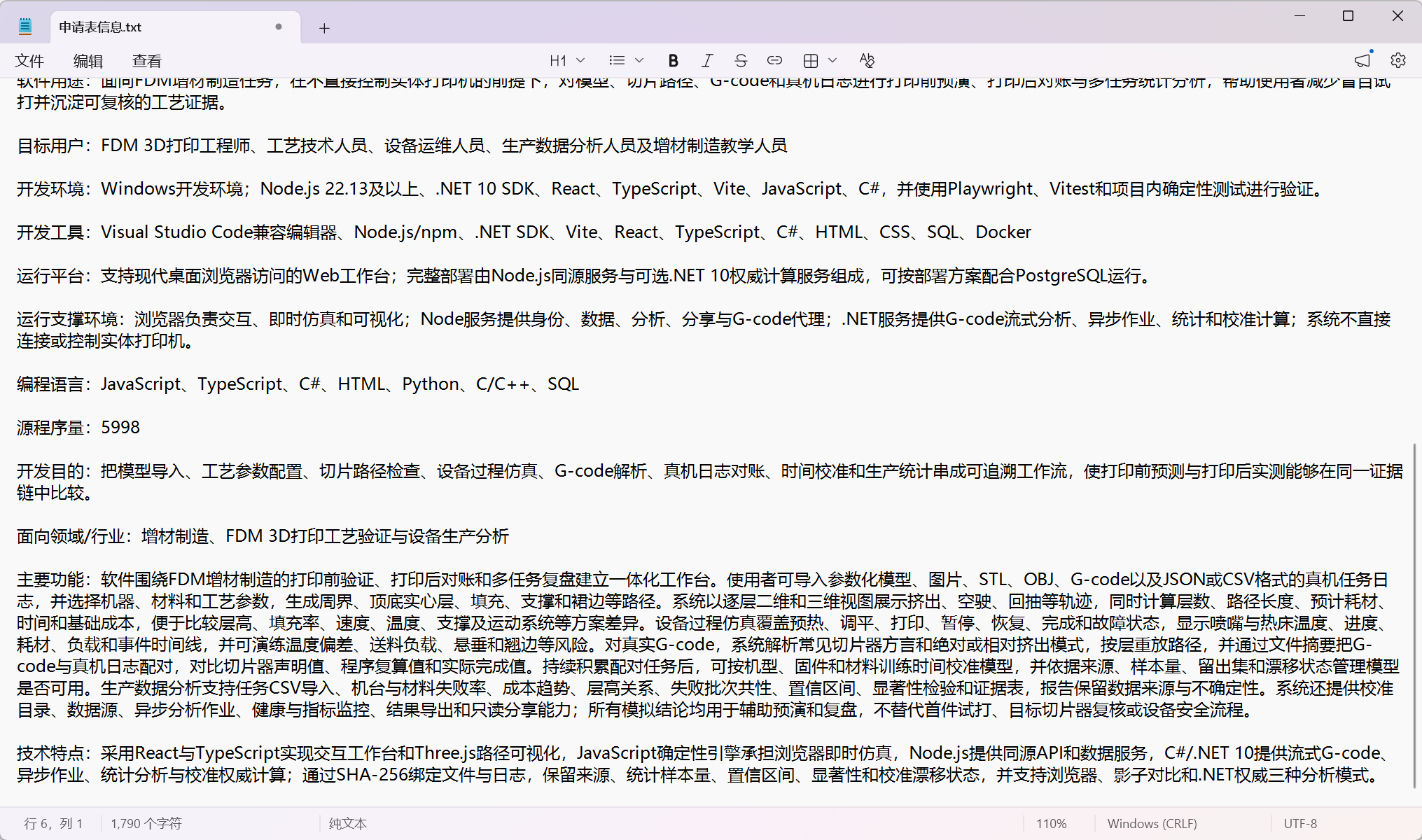Click the 开发环境 paragraph label
Image resolution: width=1422 pixels, height=840 pixels.
[50, 189]
